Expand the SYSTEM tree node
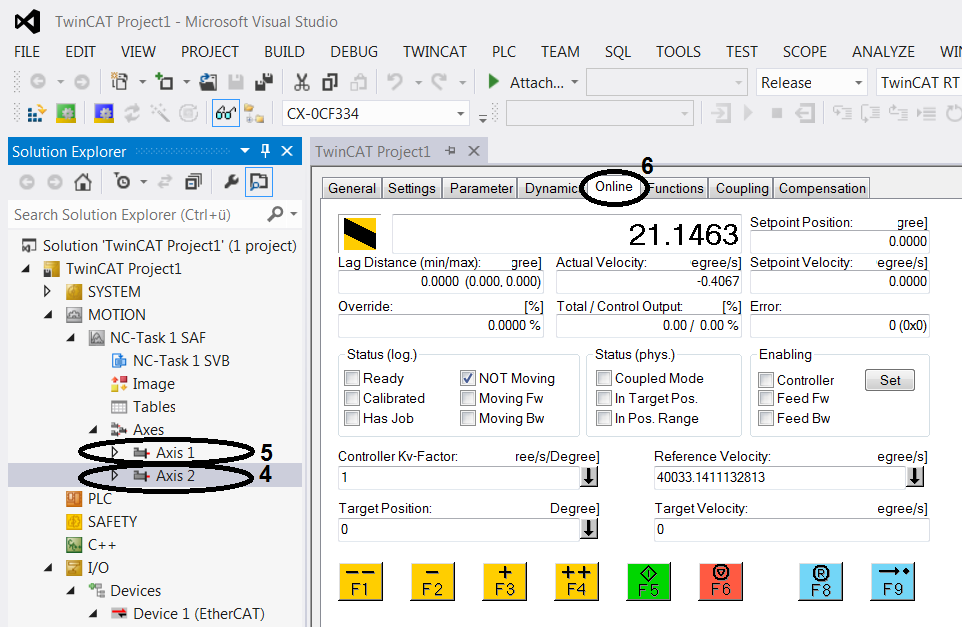962x627 pixels. tap(47, 291)
